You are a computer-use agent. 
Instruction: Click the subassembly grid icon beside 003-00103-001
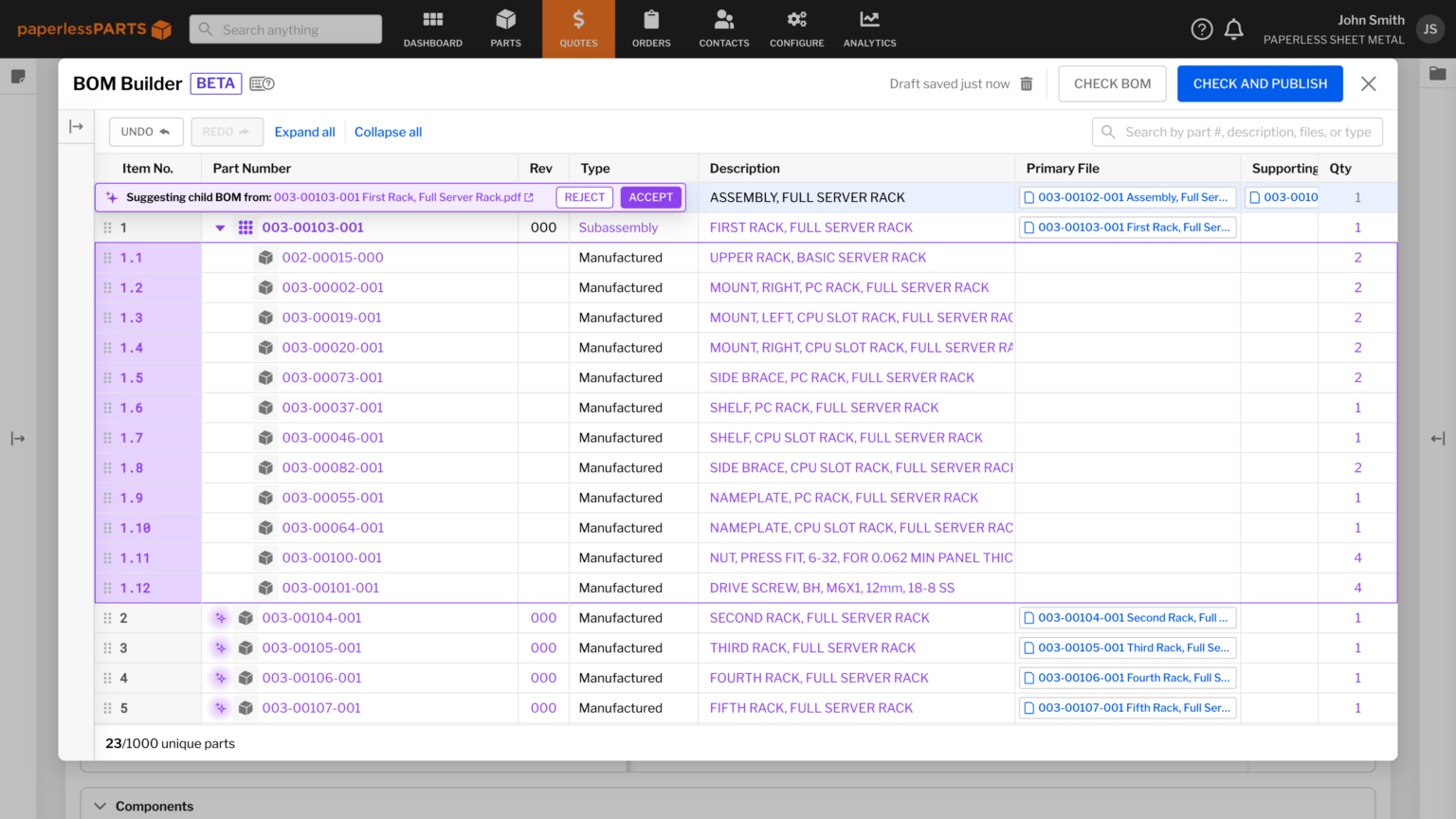click(246, 227)
